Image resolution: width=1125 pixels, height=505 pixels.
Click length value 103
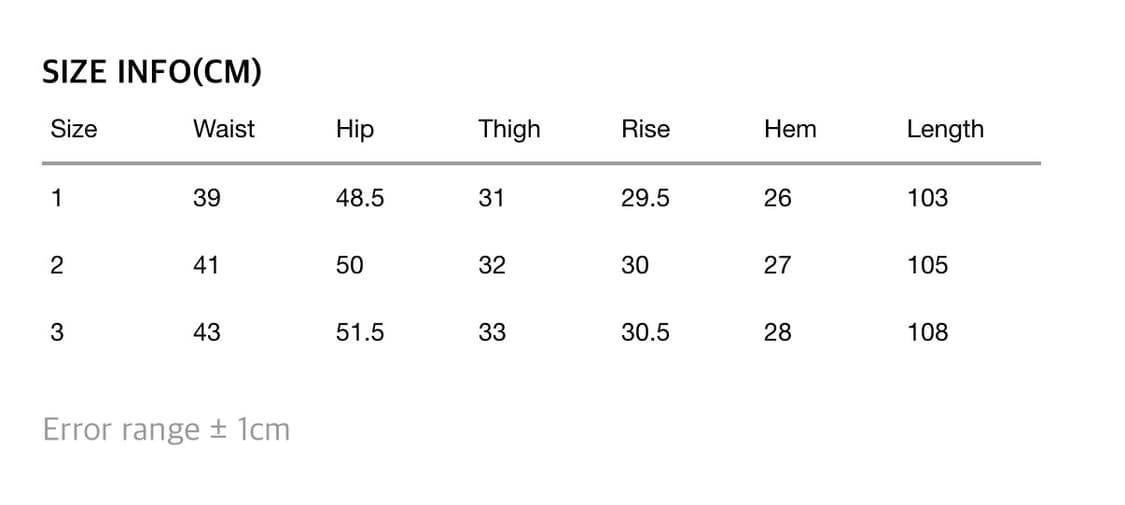(x=927, y=198)
